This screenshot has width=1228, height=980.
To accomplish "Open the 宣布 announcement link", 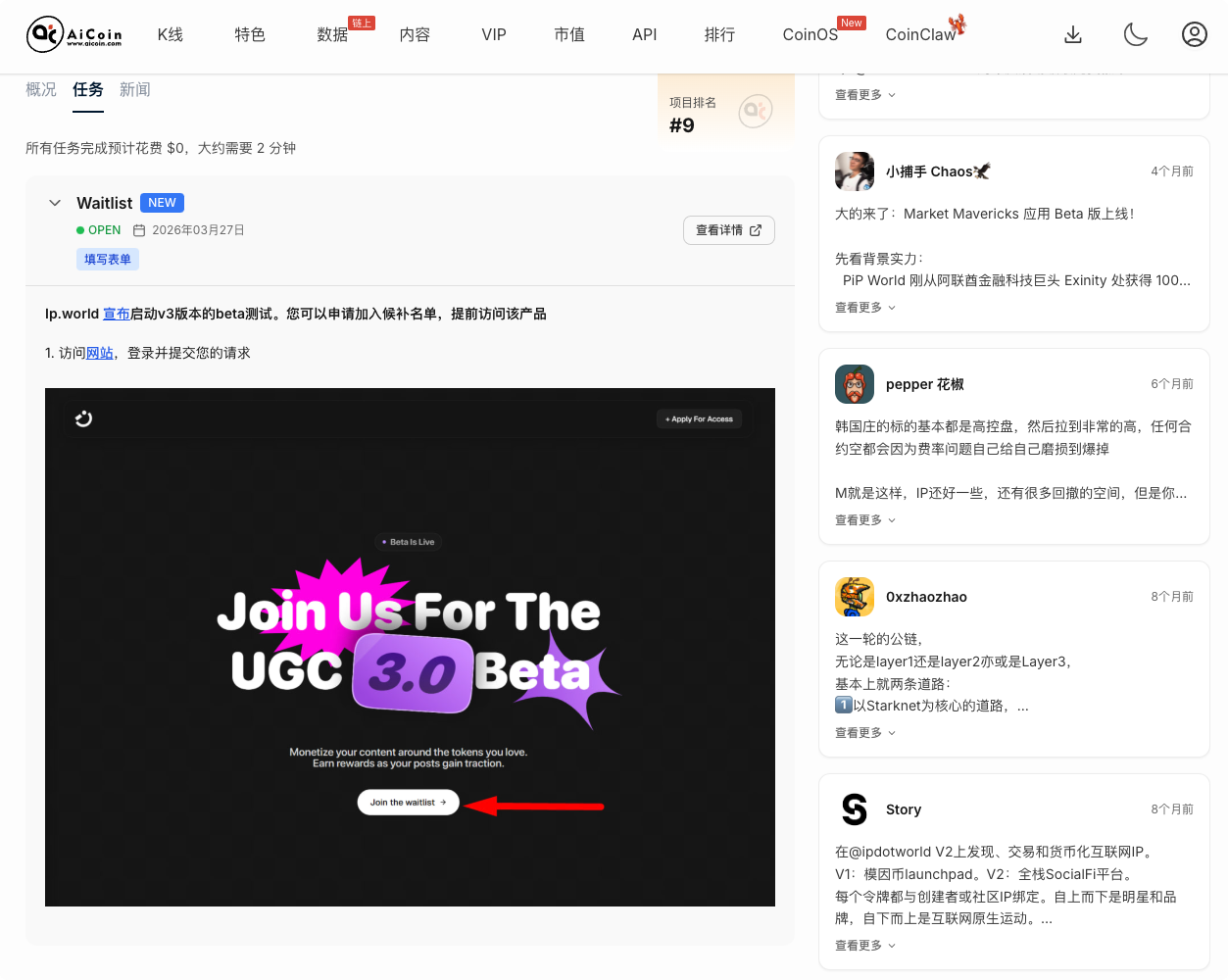I will 117,314.
